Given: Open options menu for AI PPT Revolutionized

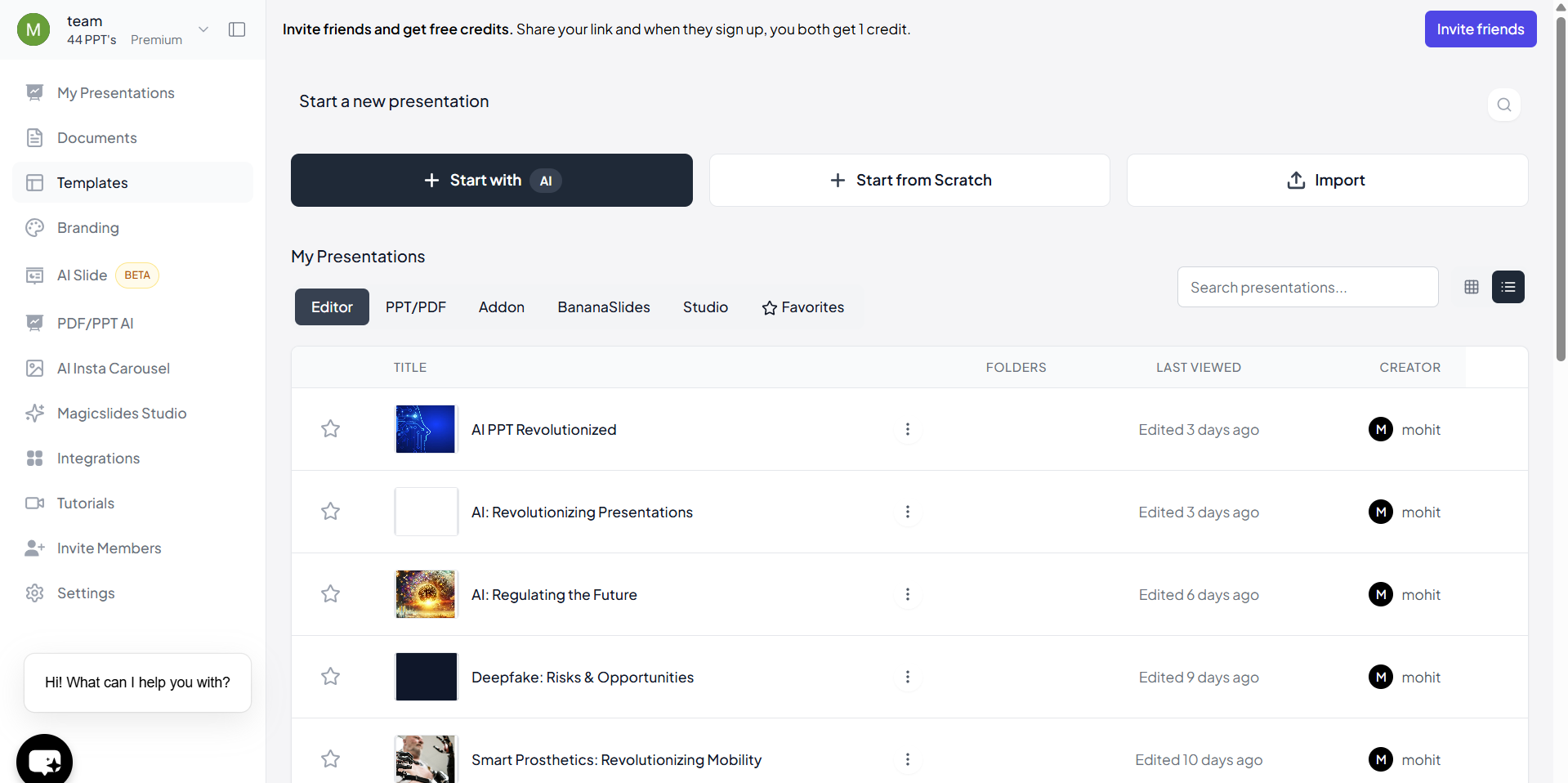Looking at the screenshot, I should coord(907,429).
